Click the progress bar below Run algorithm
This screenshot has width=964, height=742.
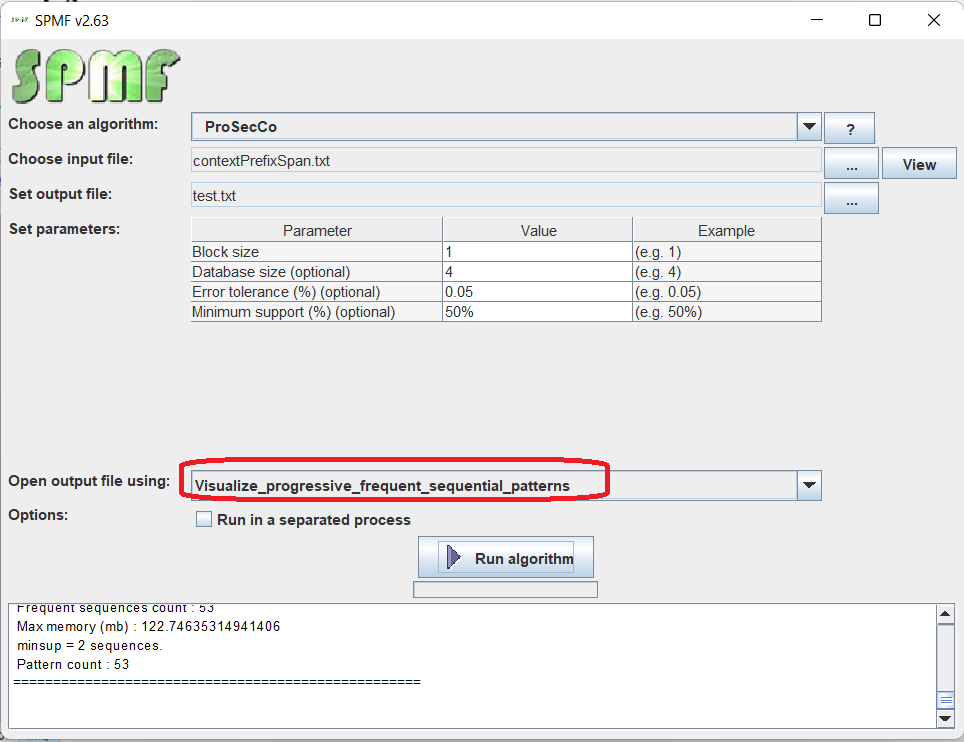coord(505,590)
